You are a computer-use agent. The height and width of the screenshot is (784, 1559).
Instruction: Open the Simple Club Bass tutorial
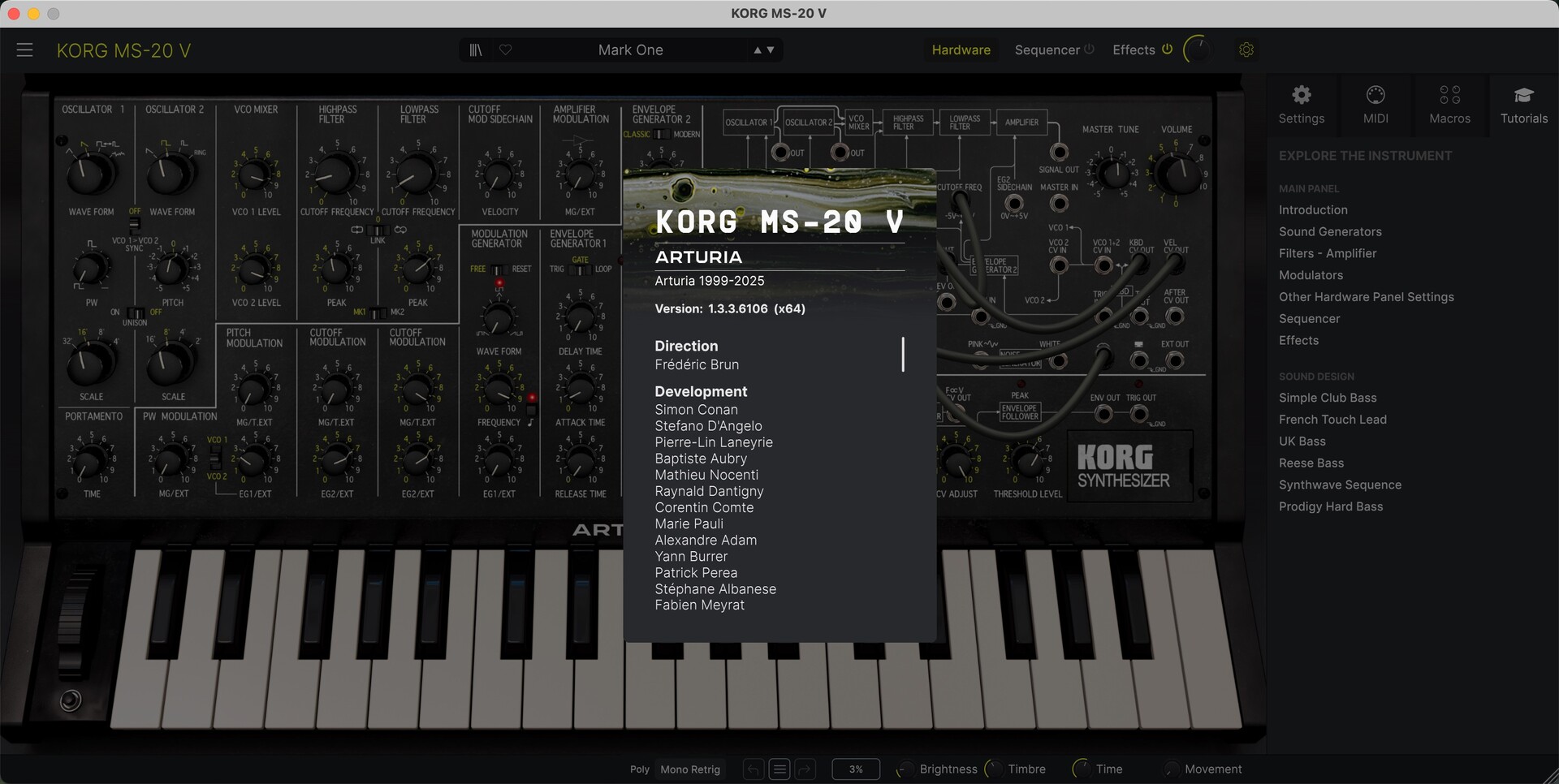click(x=1328, y=398)
